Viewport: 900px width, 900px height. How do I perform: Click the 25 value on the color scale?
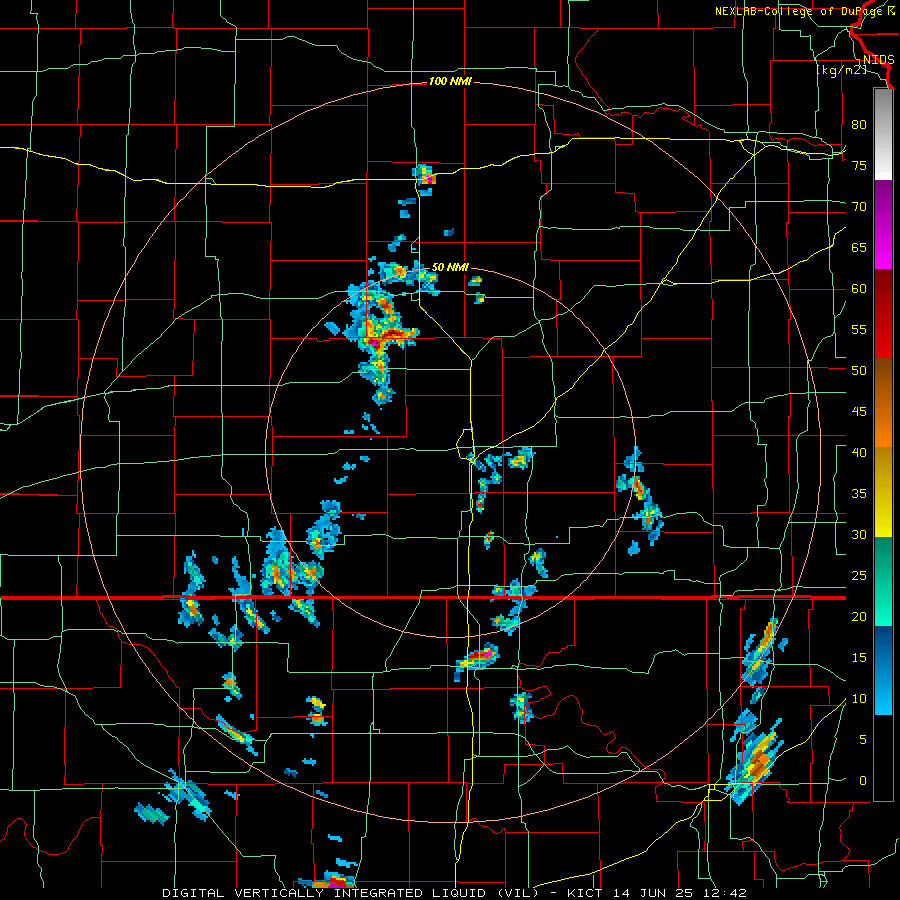859,576
